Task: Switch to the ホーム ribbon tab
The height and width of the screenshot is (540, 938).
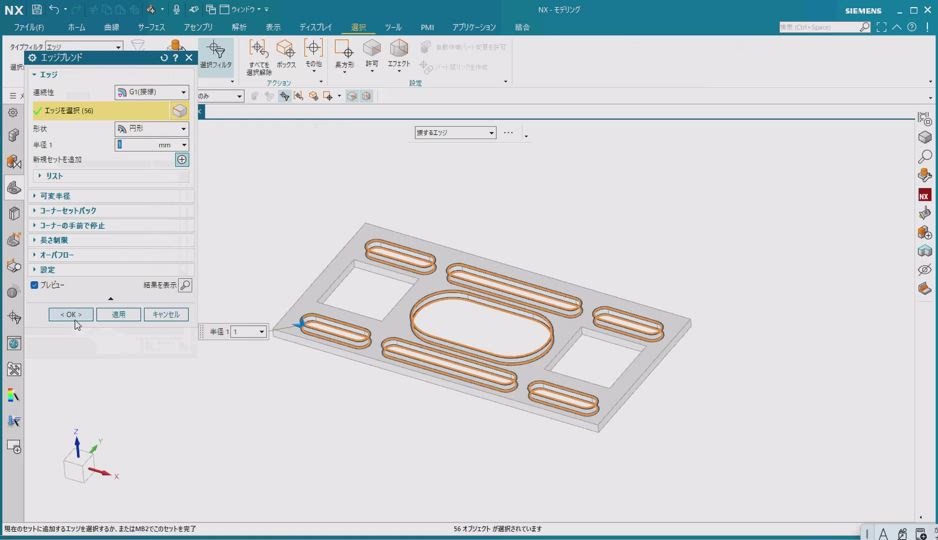Action: point(77,28)
